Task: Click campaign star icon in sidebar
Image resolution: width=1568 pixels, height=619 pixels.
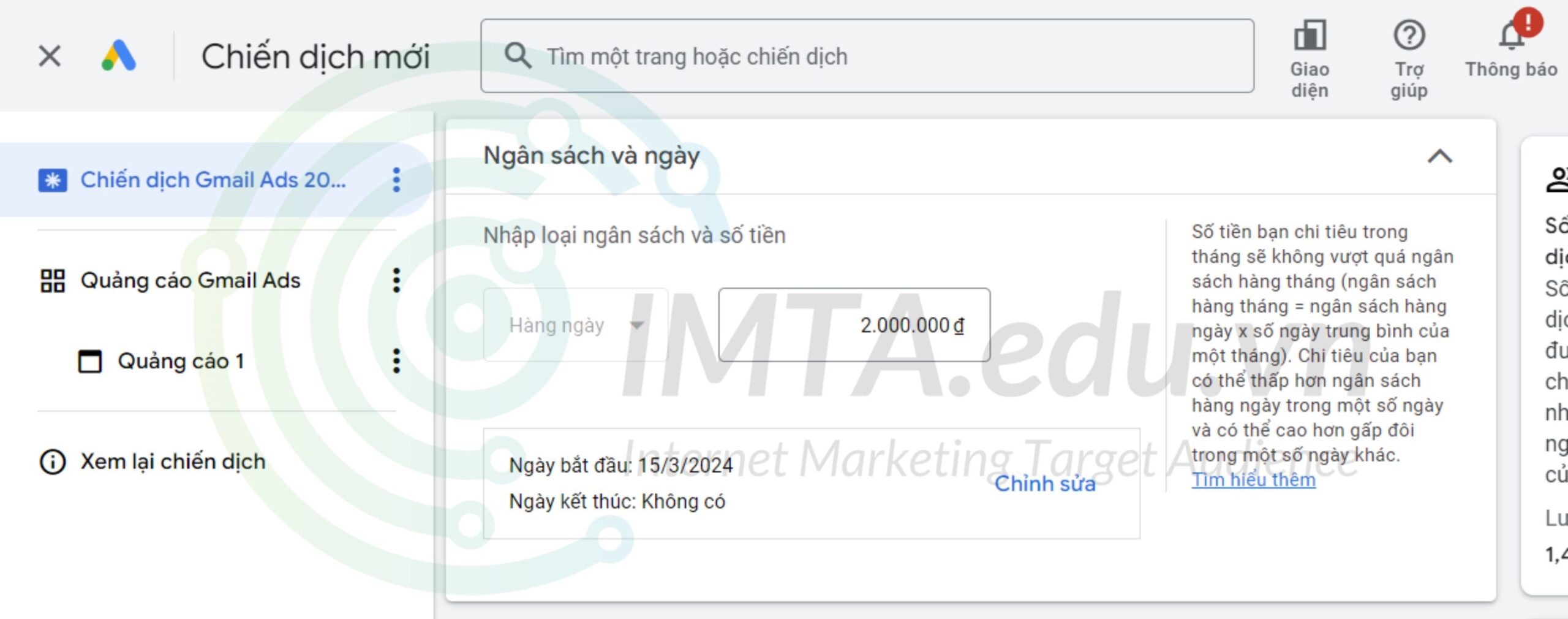Action: [53, 180]
